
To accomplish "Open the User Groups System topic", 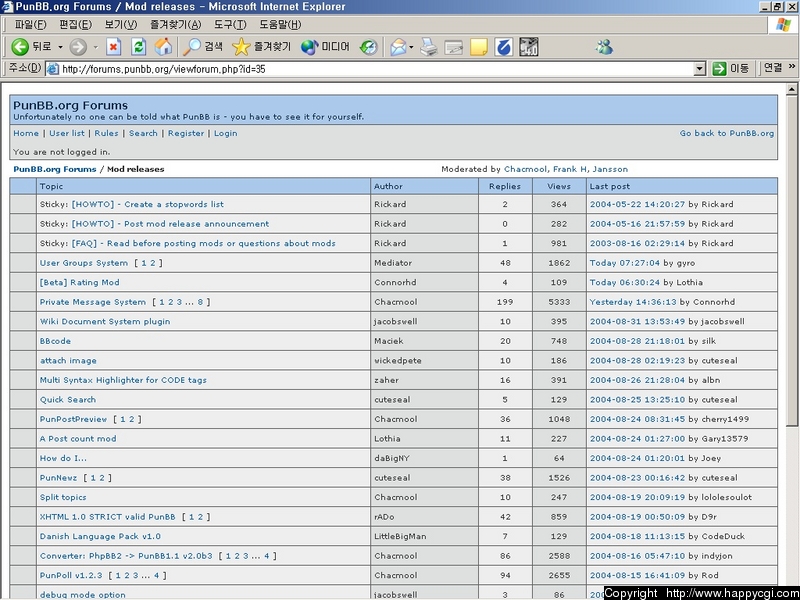I will tap(84, 263).
